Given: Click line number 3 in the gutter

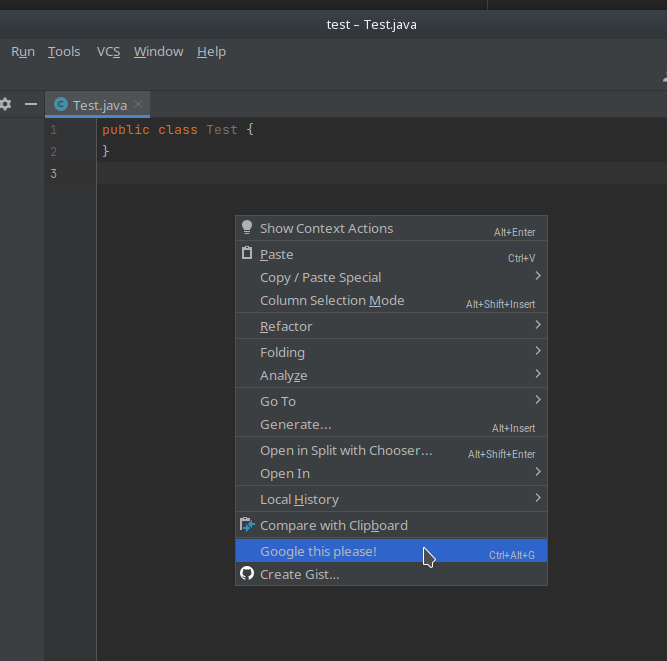Looking at the screenshot, I should [x=54, y=174].
